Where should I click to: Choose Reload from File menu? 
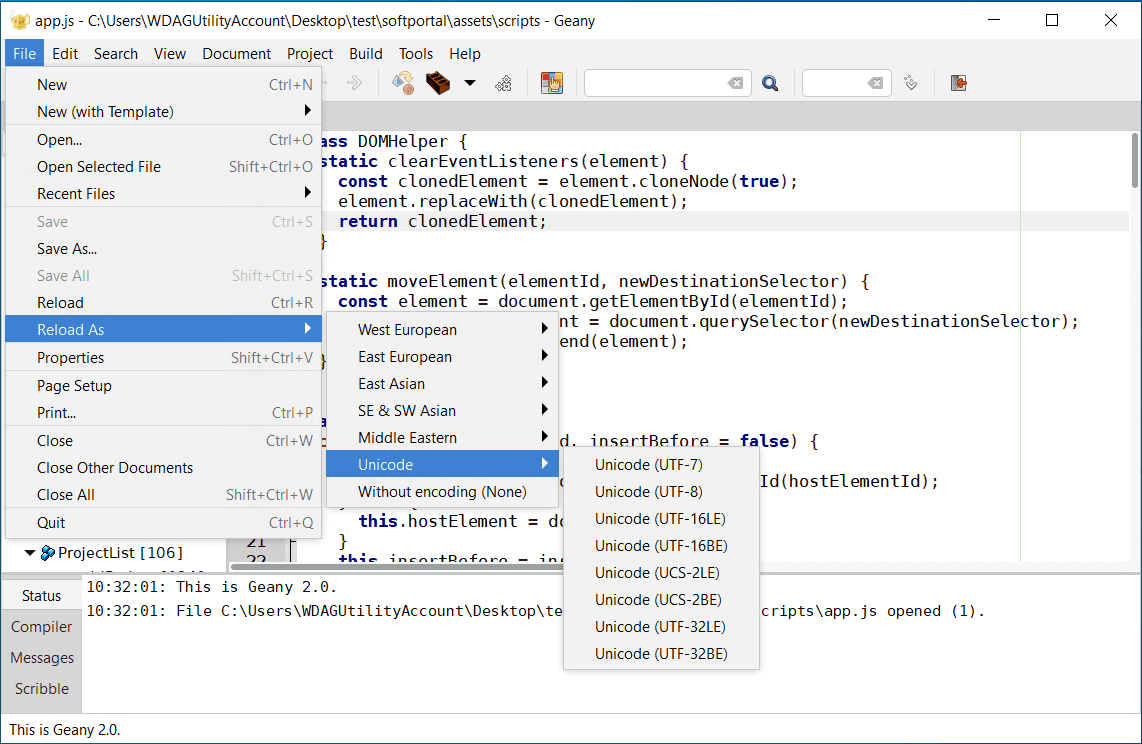pos(163,303)
